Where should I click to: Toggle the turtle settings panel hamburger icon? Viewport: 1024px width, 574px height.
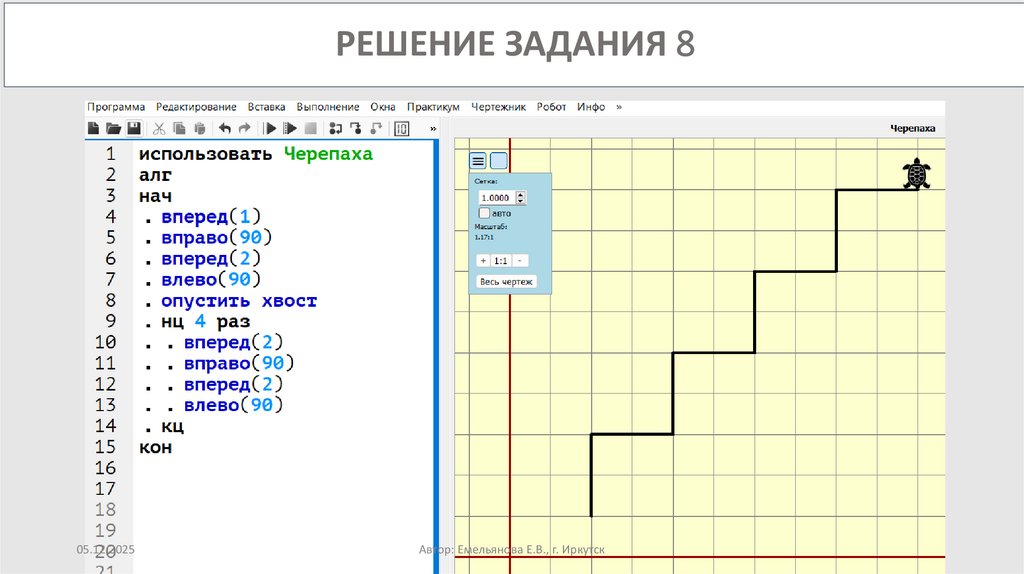(x=478, y=161)
